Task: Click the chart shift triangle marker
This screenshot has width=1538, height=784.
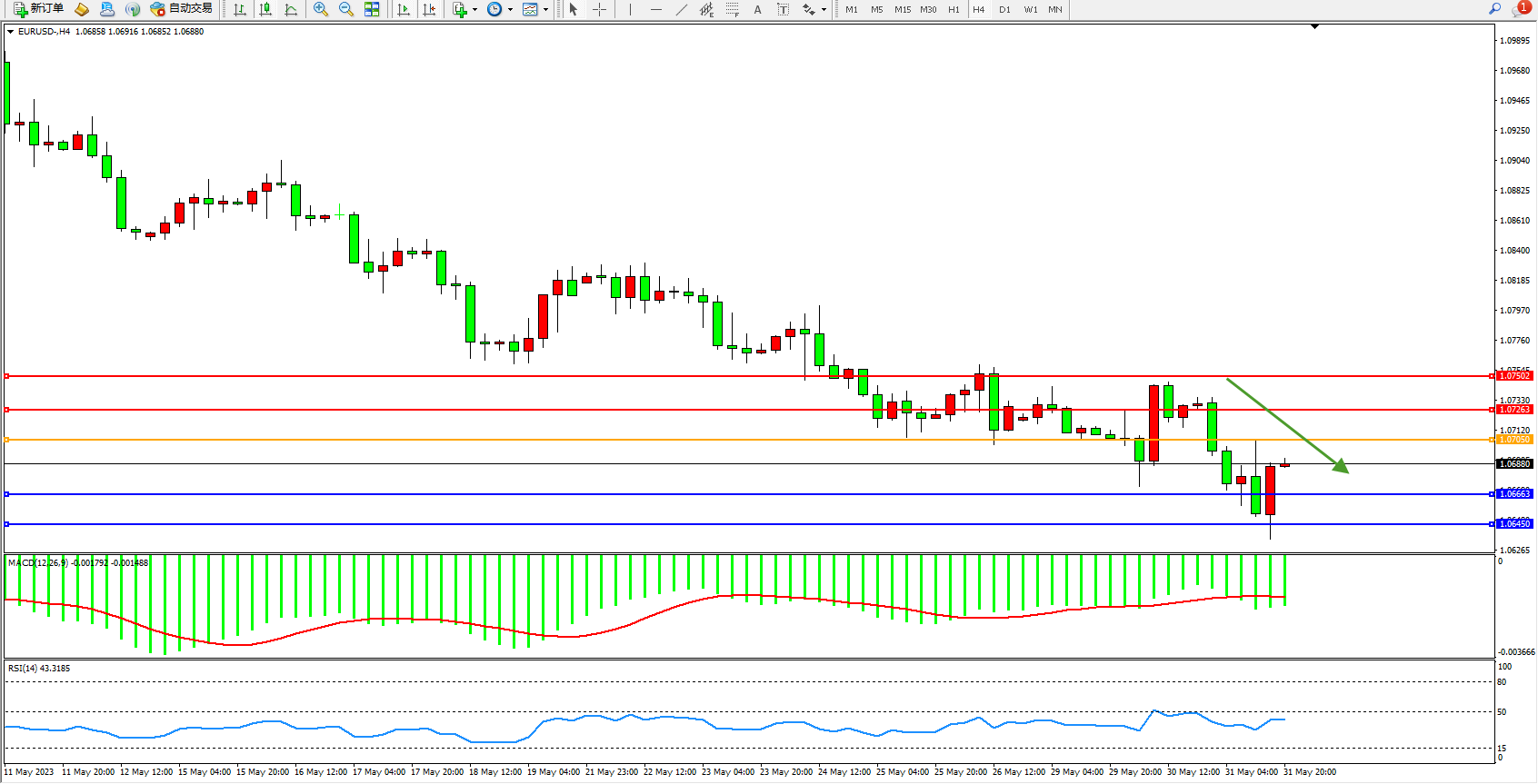Action: pos(1314,27)
